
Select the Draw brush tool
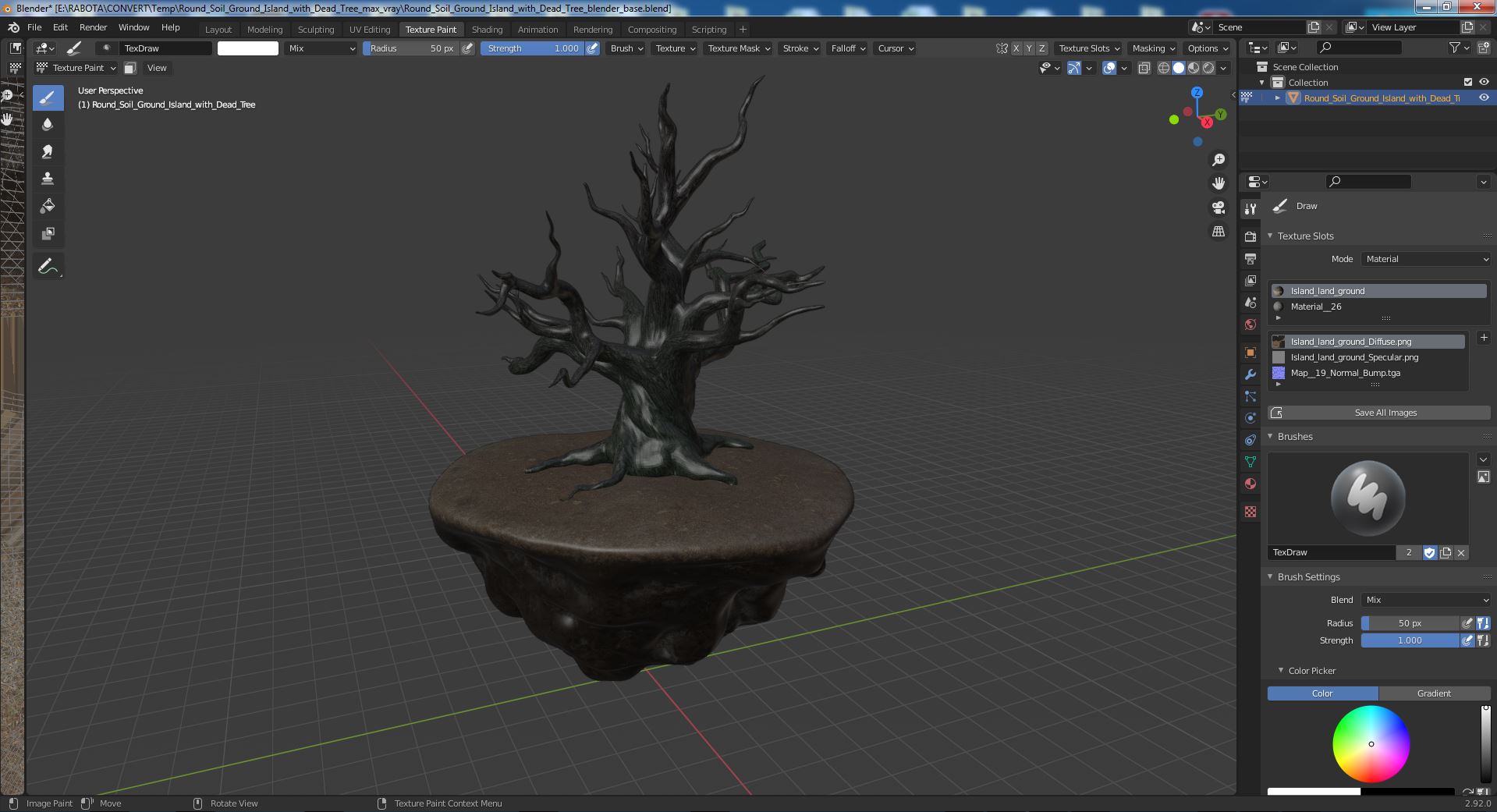click(x=48, y=98)
